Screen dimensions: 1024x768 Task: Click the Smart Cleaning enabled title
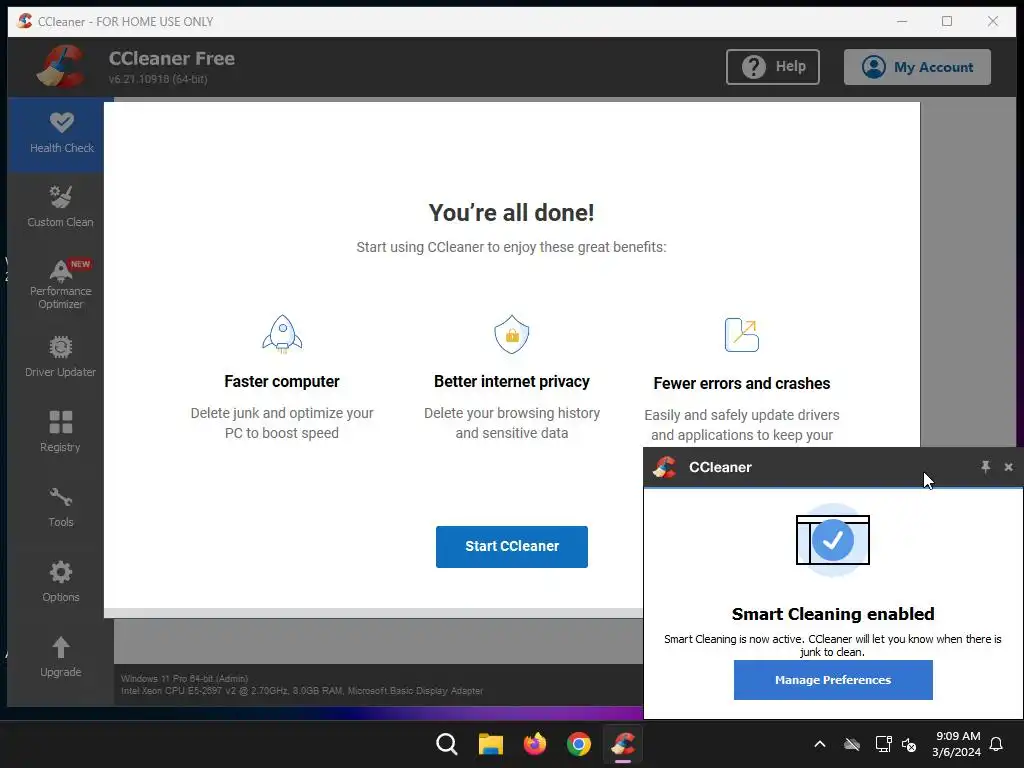(x=833, y=614)
